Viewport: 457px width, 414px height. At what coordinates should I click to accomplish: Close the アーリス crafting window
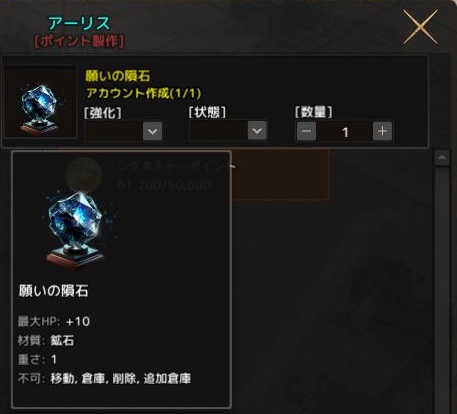(x=420, y=27)
